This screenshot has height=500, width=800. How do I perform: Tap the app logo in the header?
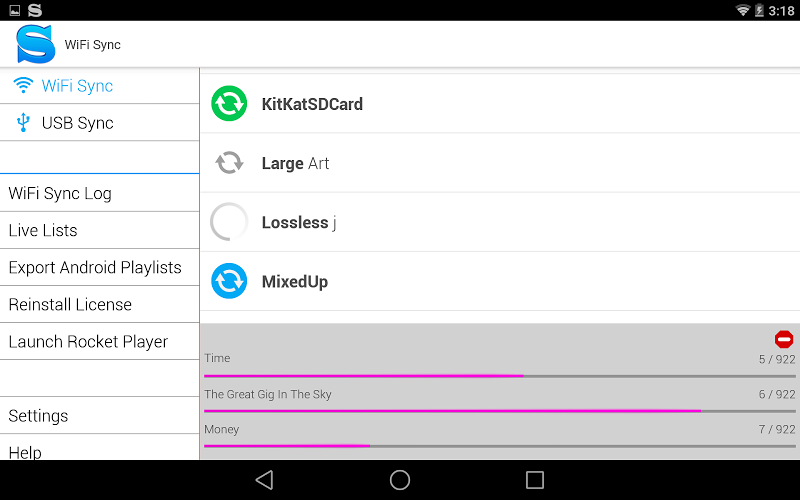coord(35,44)
